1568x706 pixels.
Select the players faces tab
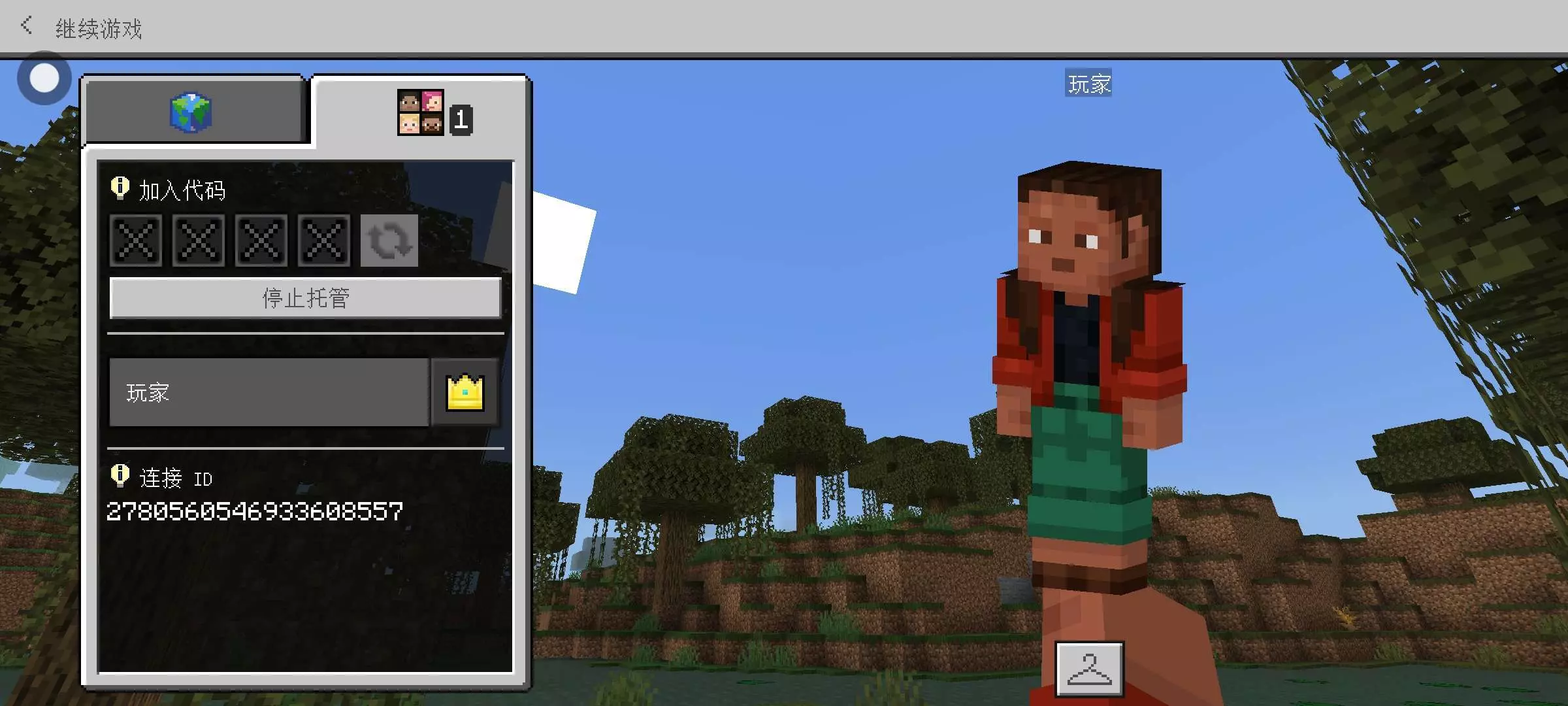[x=421, y=112]
